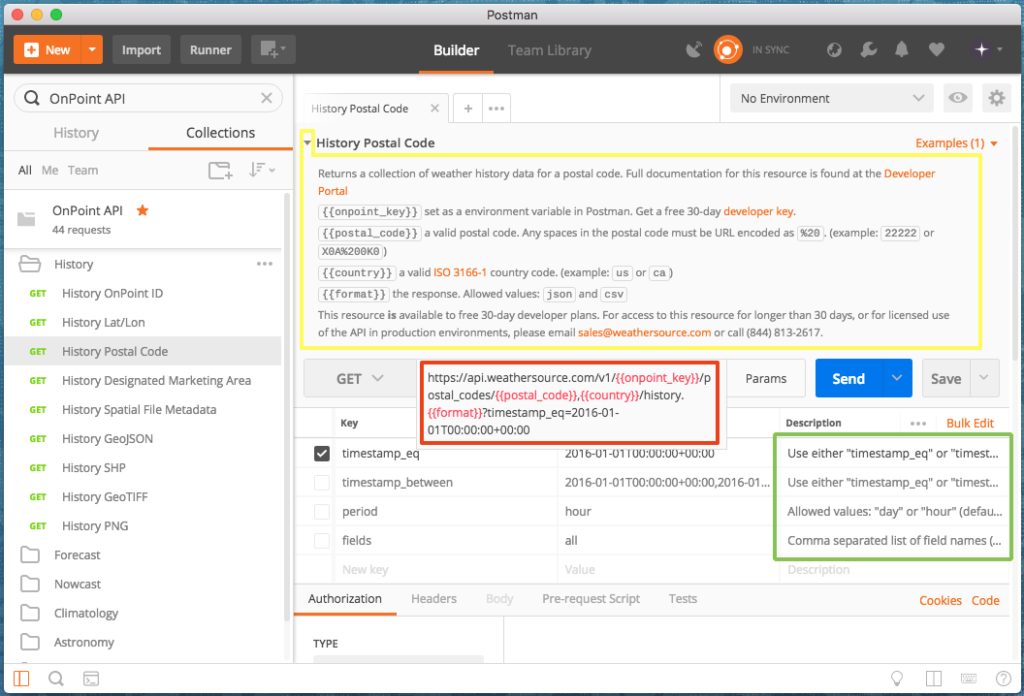Uncheck the timestamp_eq parameter
The image size is (1024, 696).
point(321,453)
